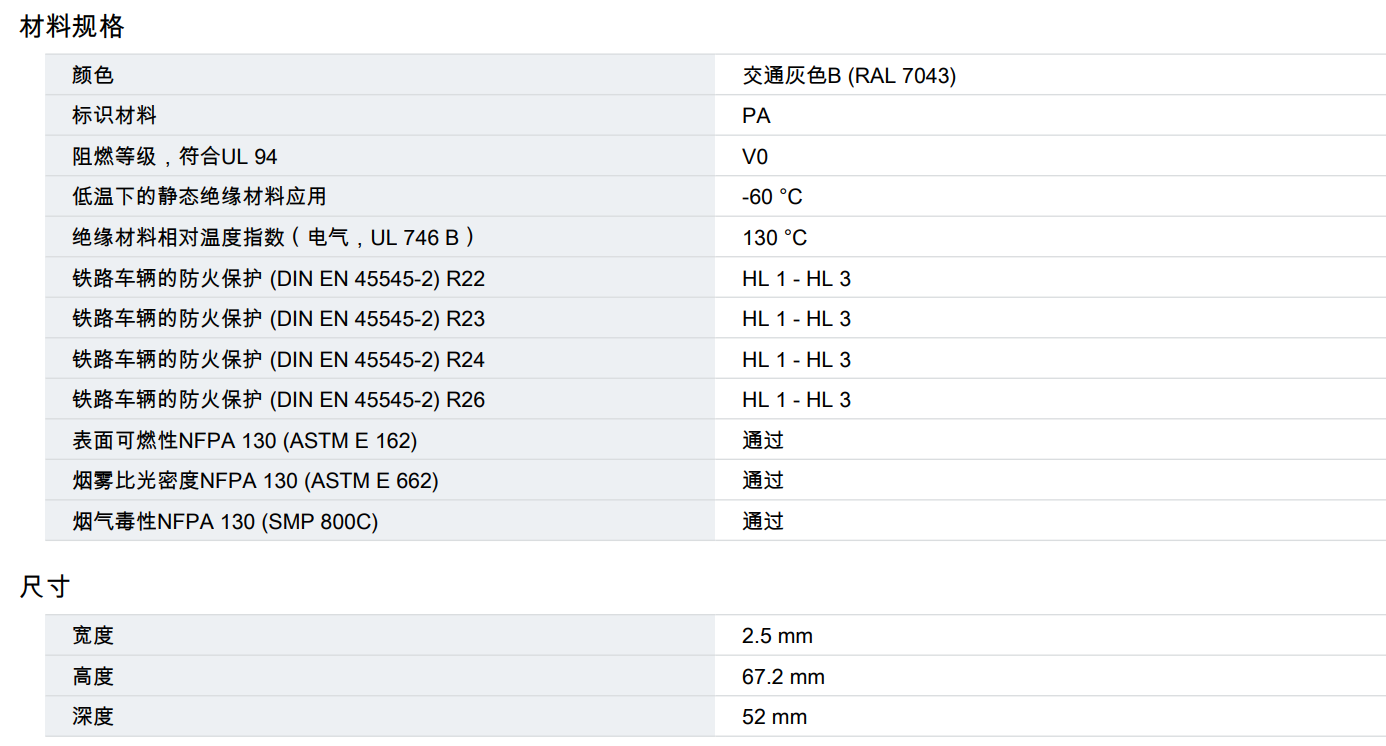Viewport: 1386px width, 746px height.
Task: Select the 颜色 row label
Action: click(x=93, y=75)
